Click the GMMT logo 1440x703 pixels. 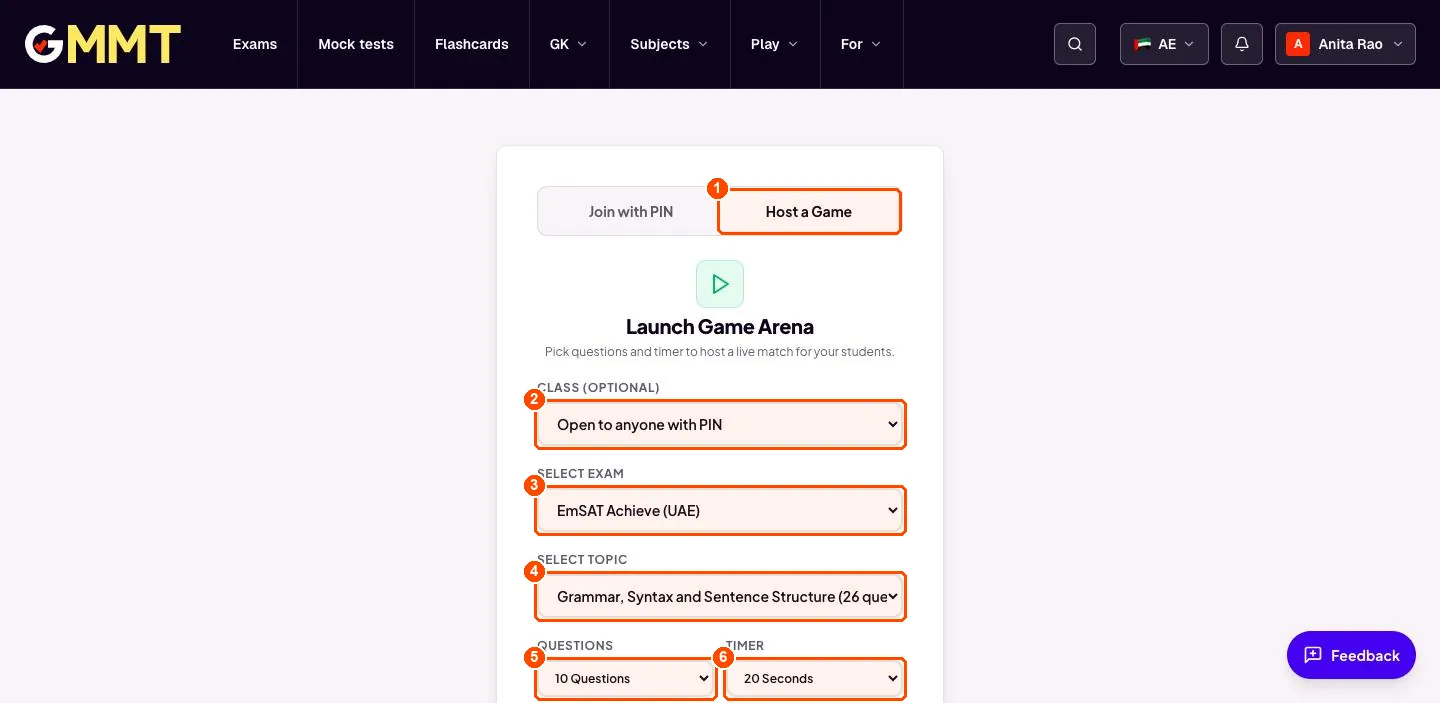pyautogui.click(x=103, y=44)
